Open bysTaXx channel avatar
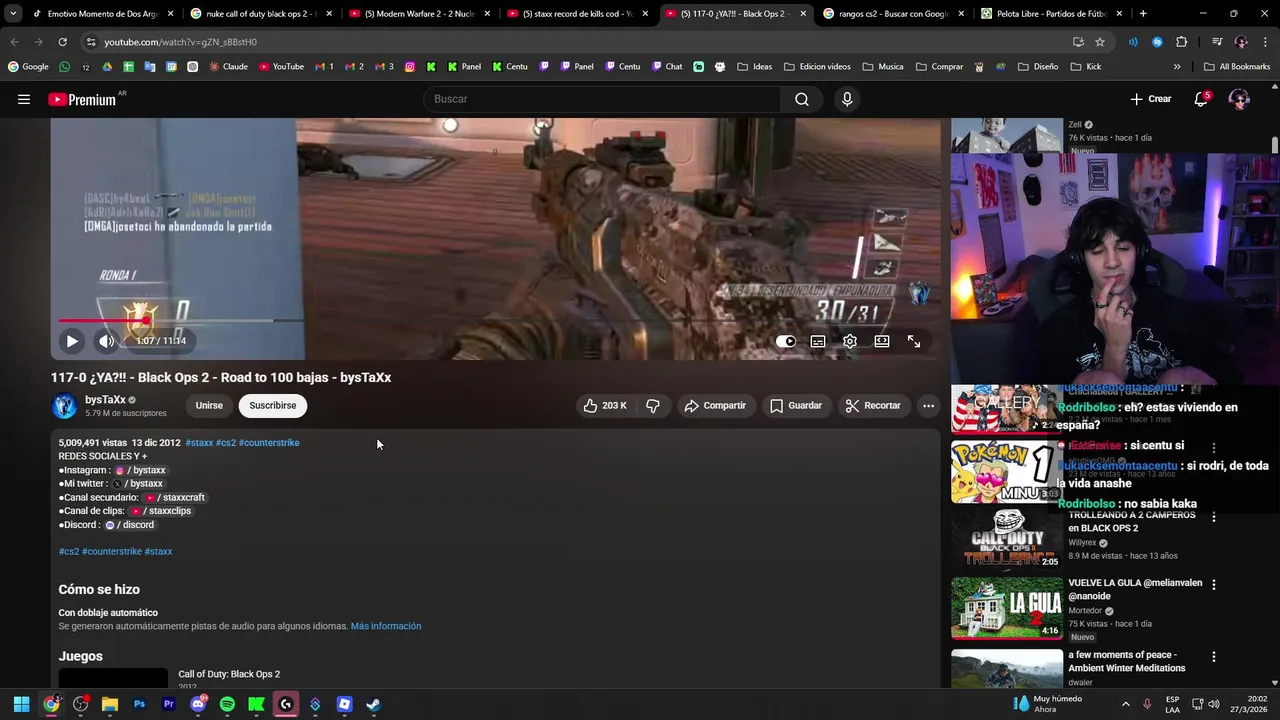The width and height of the screenshot is (1280, 720). pos(65,405)
